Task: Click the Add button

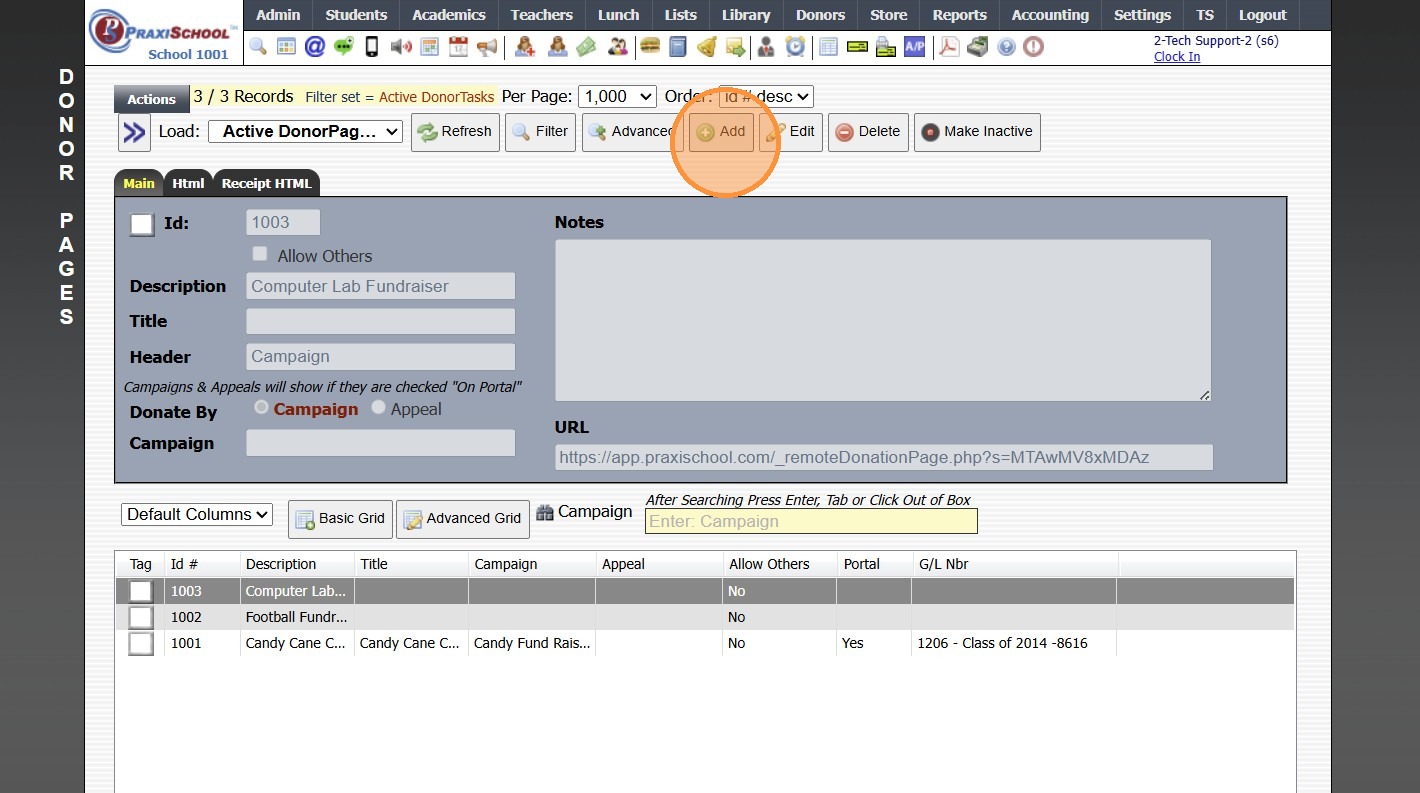Action: 721,132
